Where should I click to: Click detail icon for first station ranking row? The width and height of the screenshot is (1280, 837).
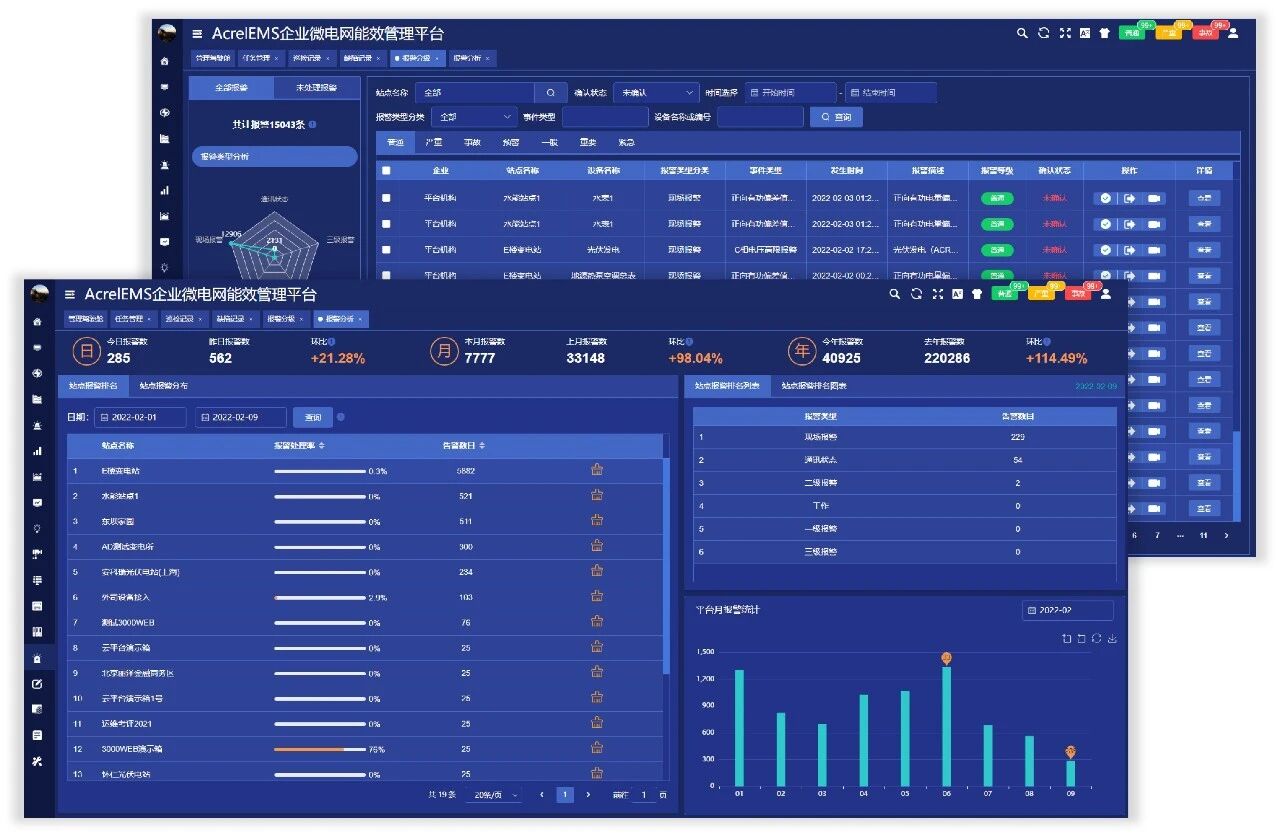click(597, 470)
